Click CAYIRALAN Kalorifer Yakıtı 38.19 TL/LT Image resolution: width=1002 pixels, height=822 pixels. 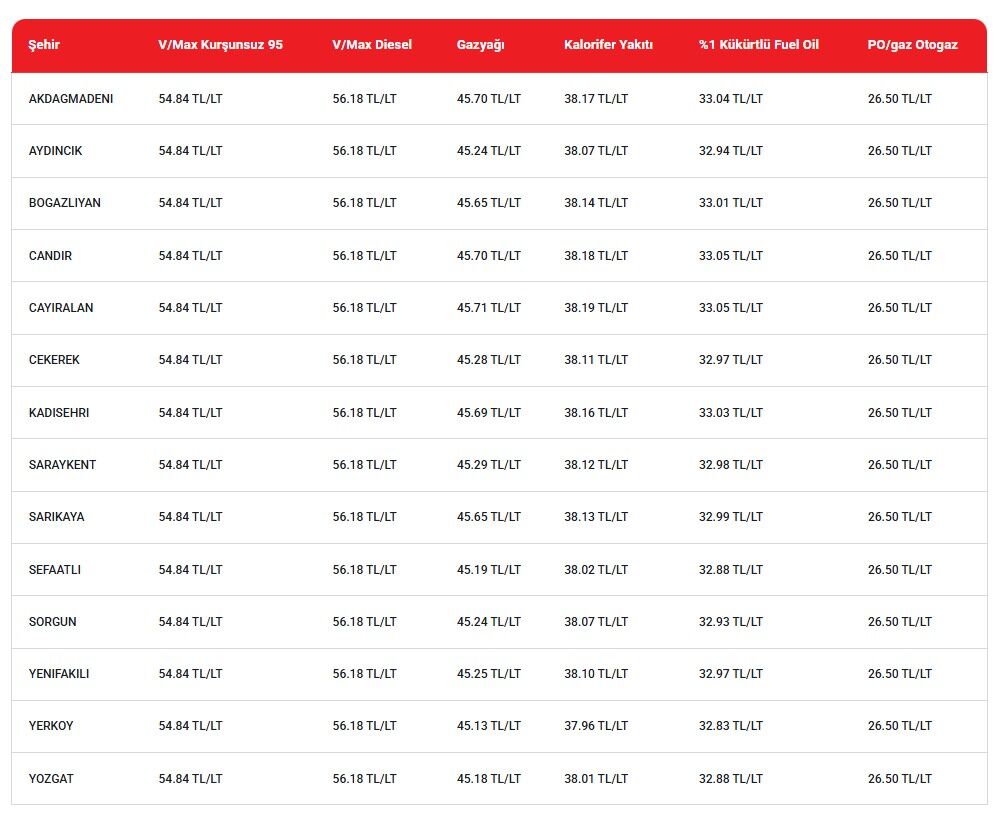point(596,307)
